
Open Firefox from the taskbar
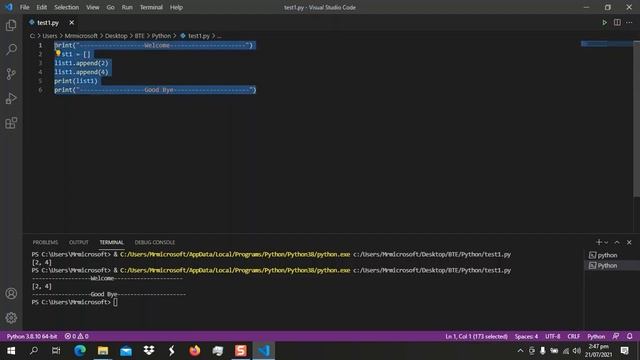point(195,351)
